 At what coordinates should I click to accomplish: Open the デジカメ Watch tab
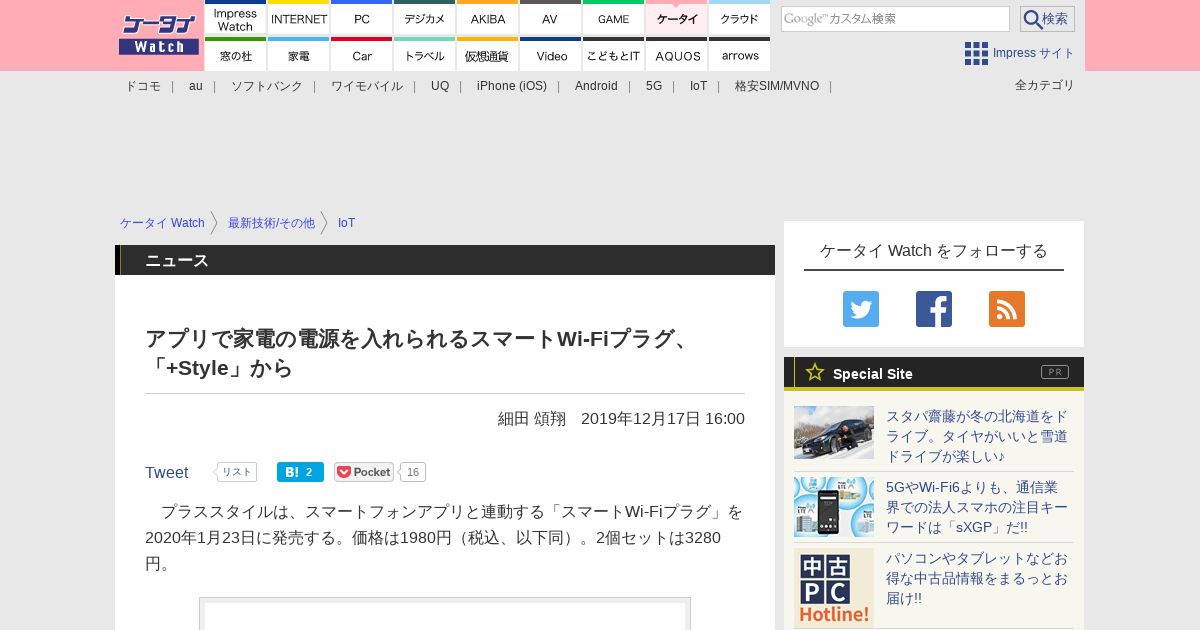pos(425,19)
